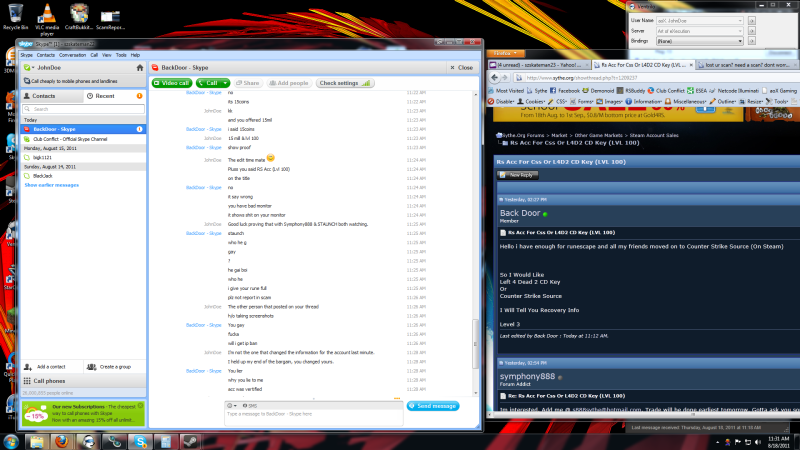The height and width of the screenshot is (450, 800).
Task: Open the Tools menu in Skype
Action: [x=121, y=55]
